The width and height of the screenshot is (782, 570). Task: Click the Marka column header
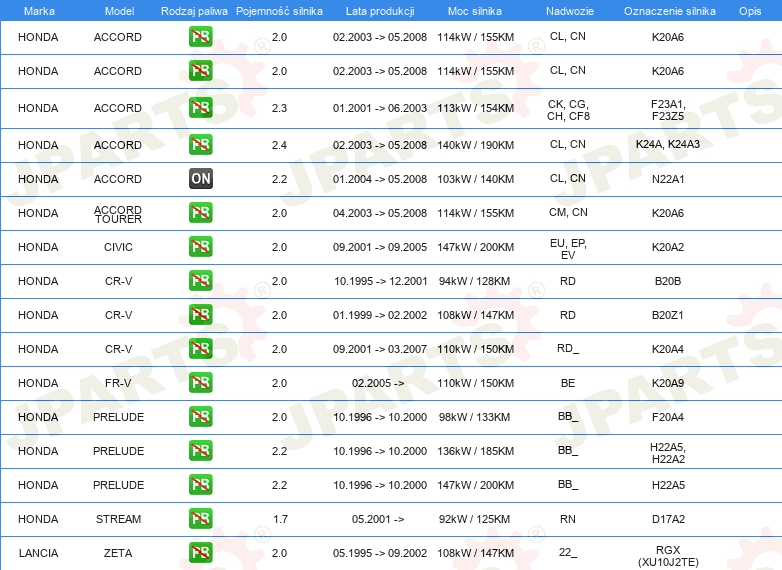pos(39,11)
